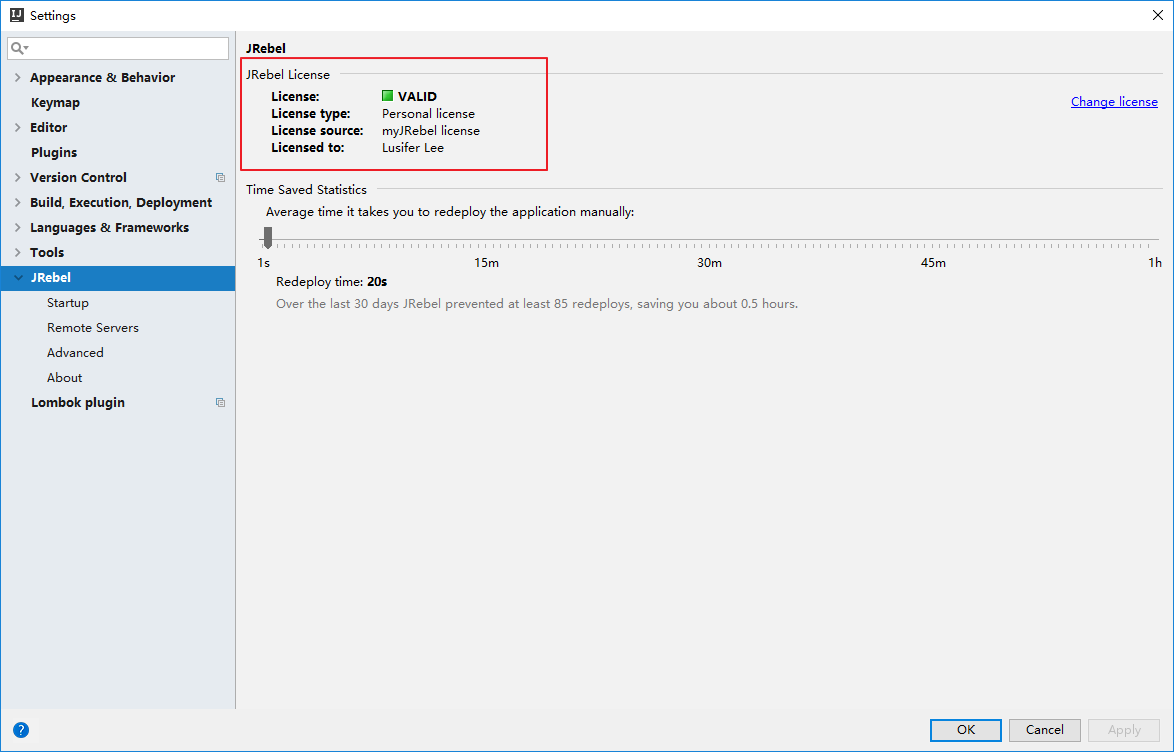Expand the Editor settings node

point(17,128)
